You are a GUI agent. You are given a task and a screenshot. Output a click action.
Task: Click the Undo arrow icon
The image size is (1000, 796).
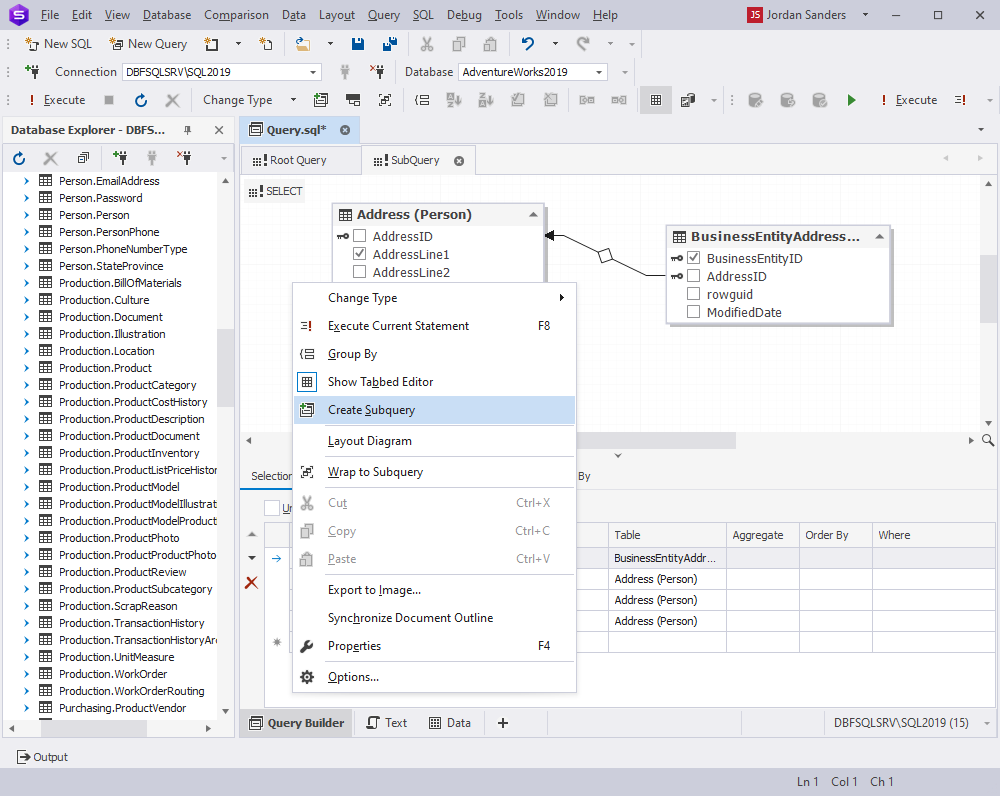coord(527,43)
